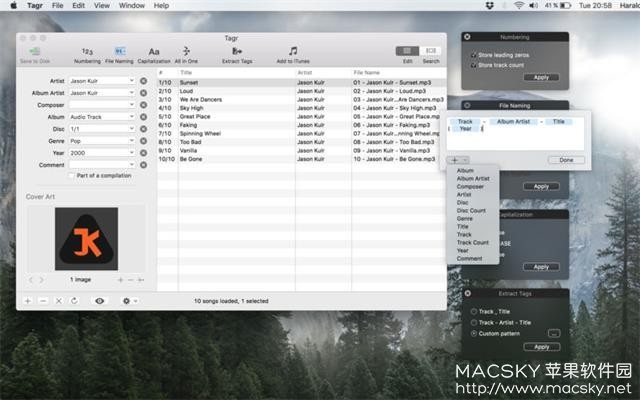
Task: Clear the Comment field
Action: pyautogui.click(x=143, y=165)
